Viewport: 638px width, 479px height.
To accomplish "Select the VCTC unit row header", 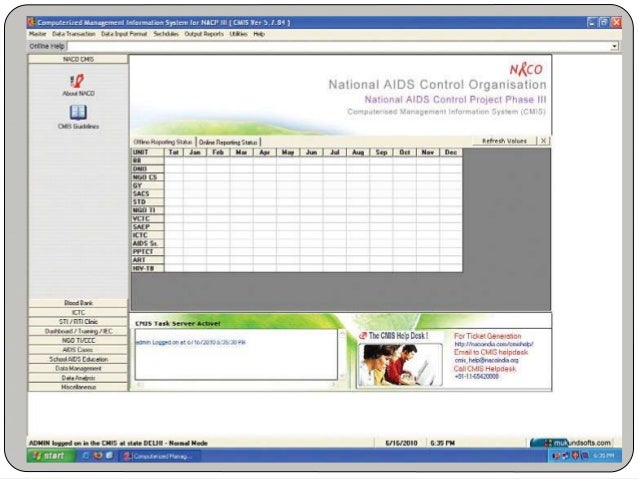I will 148,219.
